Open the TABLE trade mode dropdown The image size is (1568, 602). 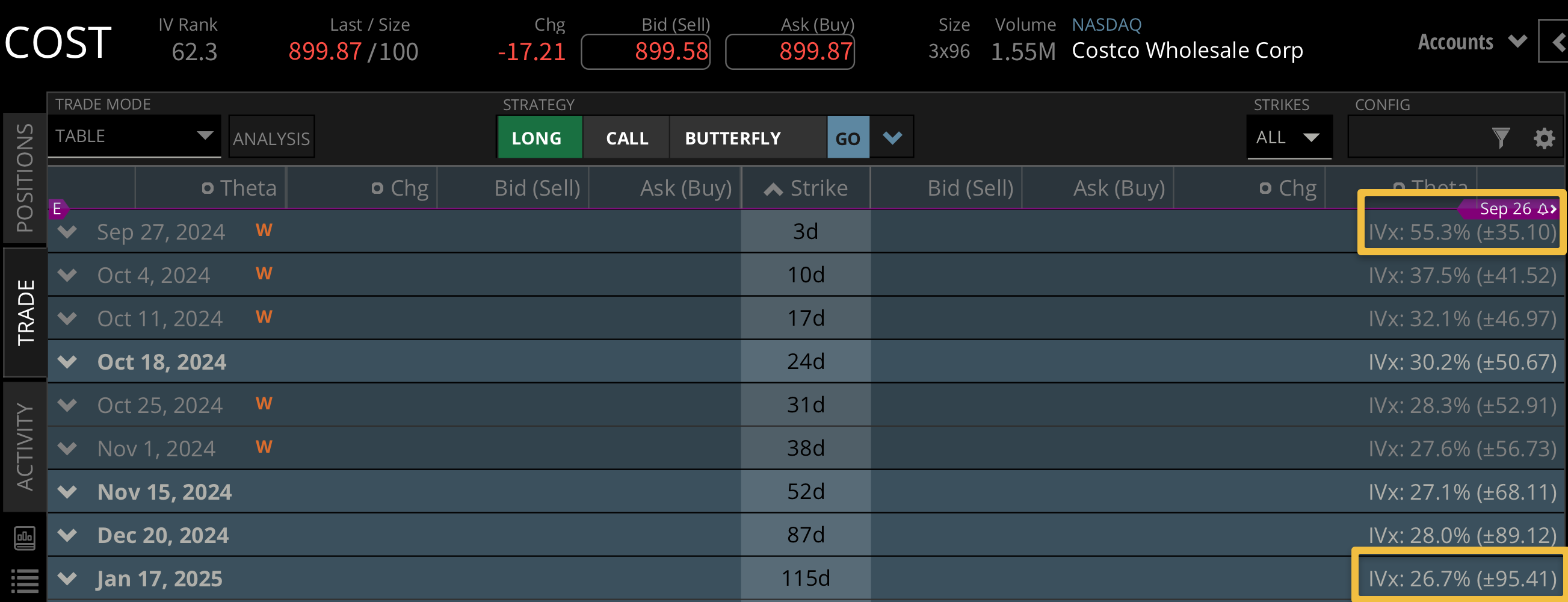134,137
